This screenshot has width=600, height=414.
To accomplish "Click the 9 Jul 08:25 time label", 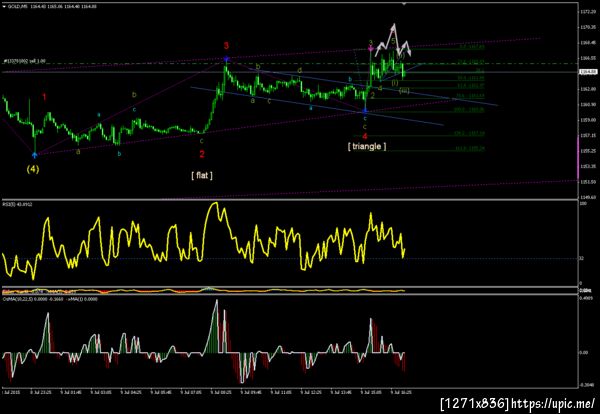I will (x=219, y=393).
